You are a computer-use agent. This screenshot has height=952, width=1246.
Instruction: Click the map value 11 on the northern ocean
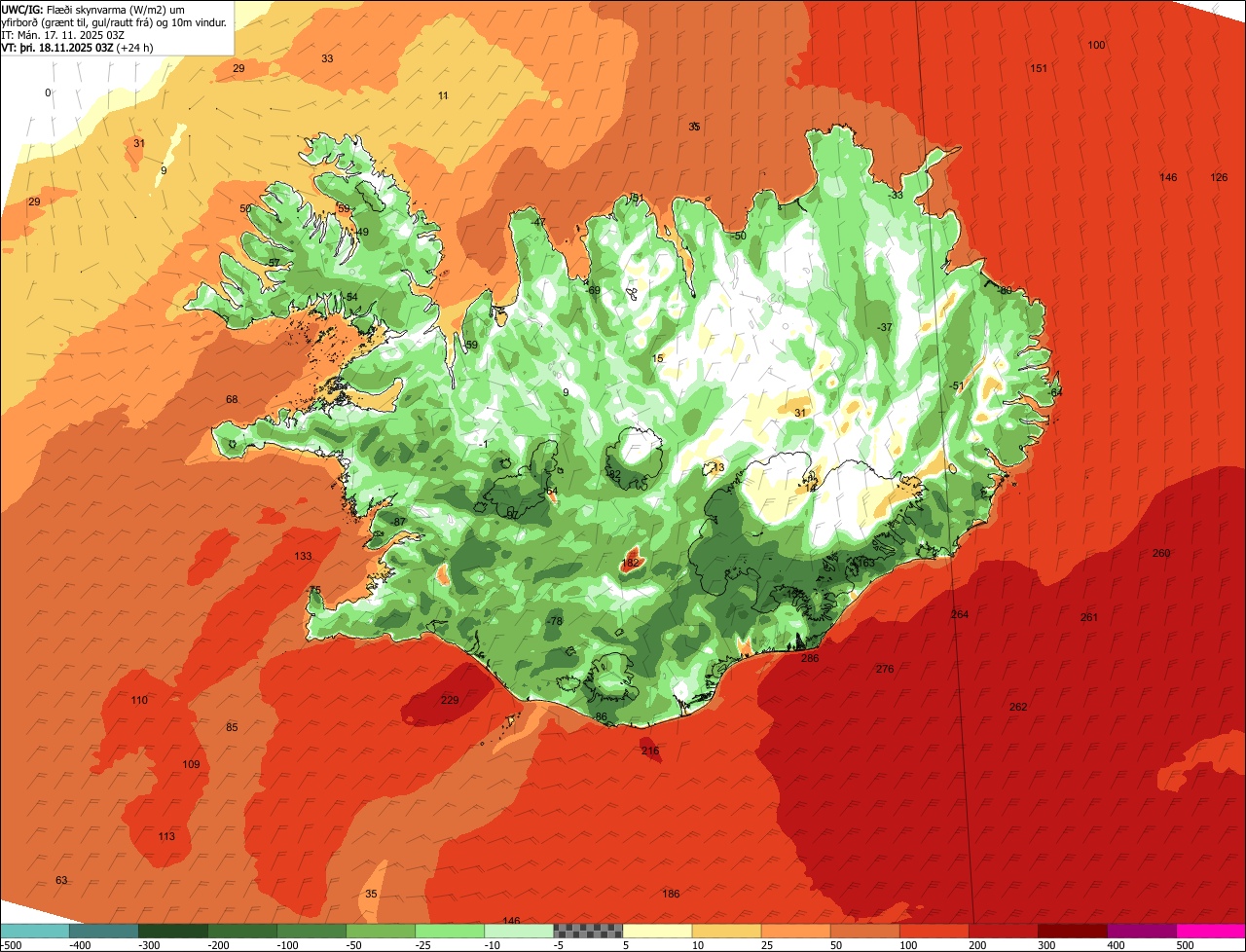[443, 95]
